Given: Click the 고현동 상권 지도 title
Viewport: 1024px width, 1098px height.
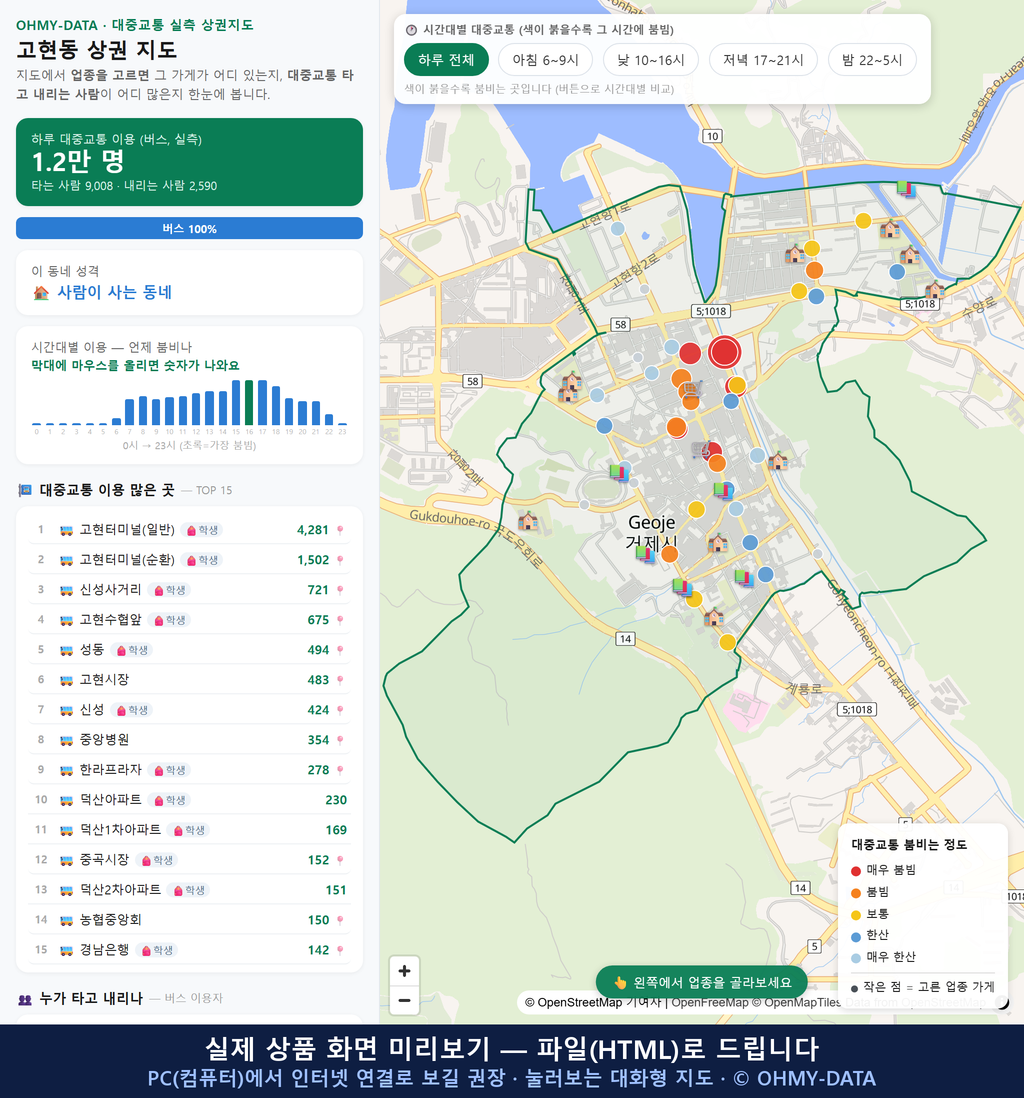Looking at the screenshot, I should (x=97, y=50).
